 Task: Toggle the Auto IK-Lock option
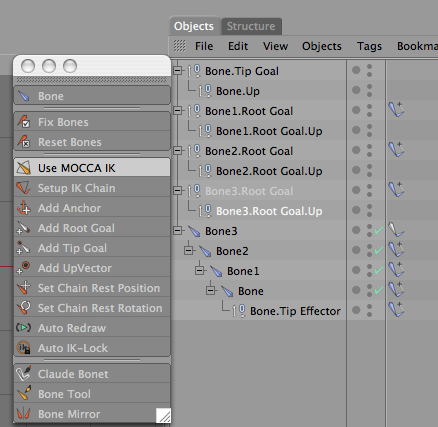92,348
